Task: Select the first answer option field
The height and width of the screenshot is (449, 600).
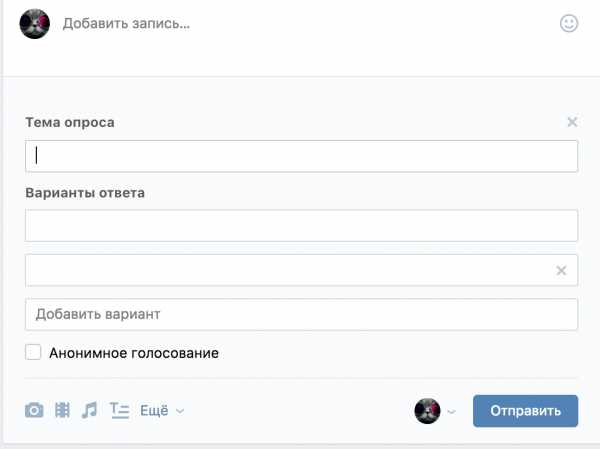Action: pyautogui.click(x=302, y=226)
